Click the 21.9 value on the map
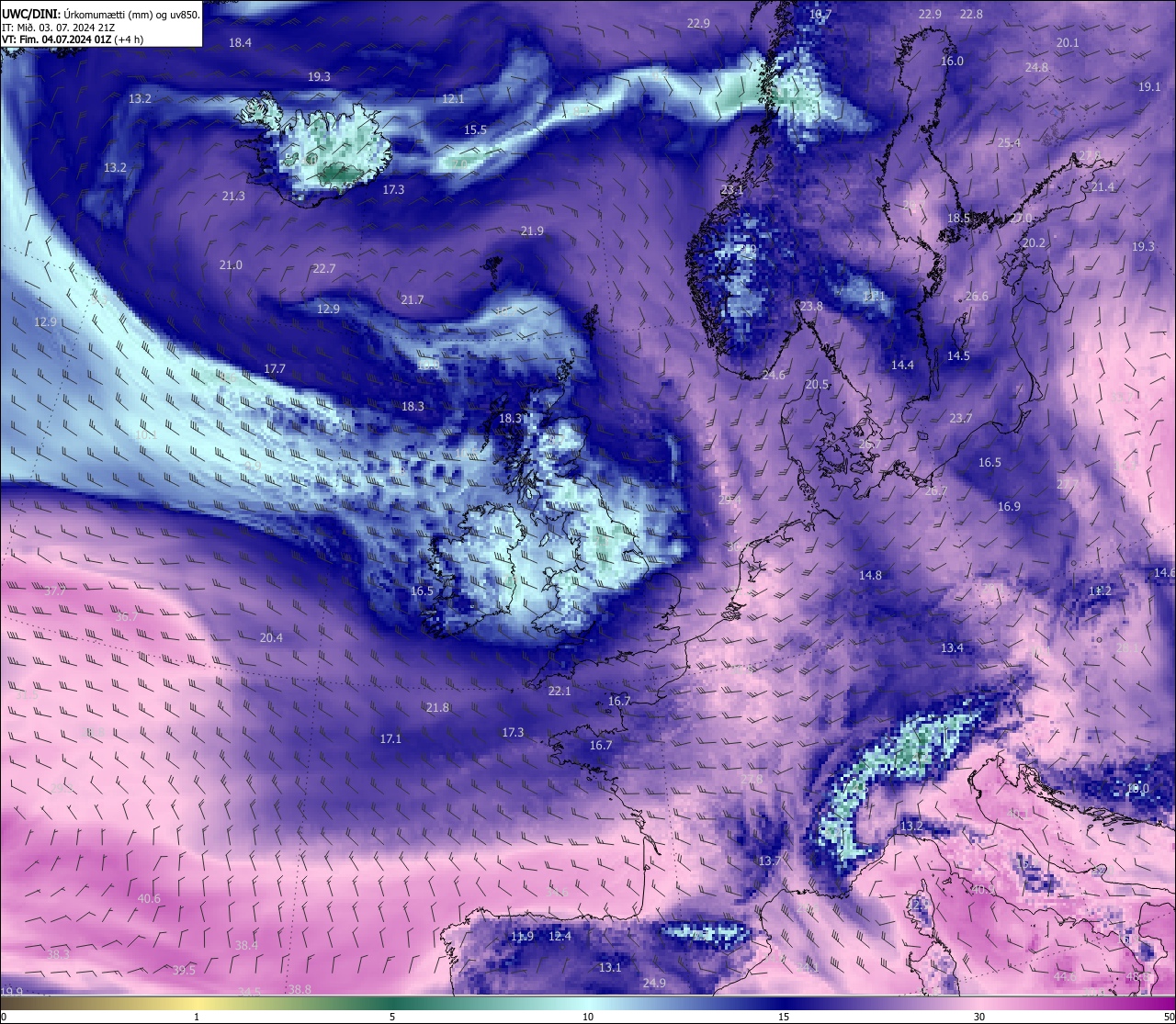The image size is (1176, 1024). pyautogui.click(x=532, y=231)
